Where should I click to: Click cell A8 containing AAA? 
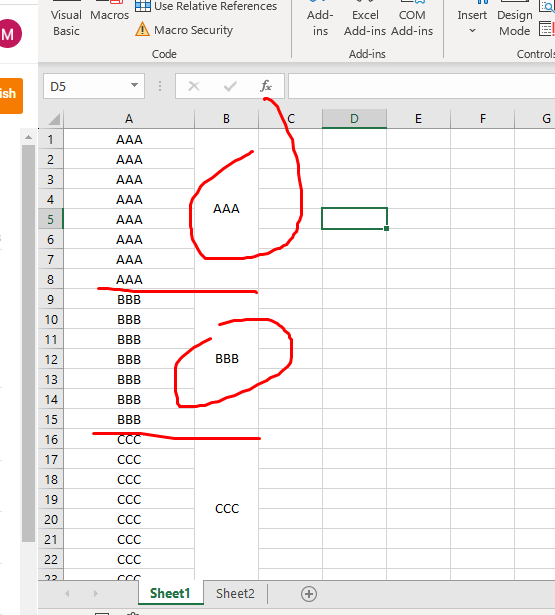click(x=129, y=279)
